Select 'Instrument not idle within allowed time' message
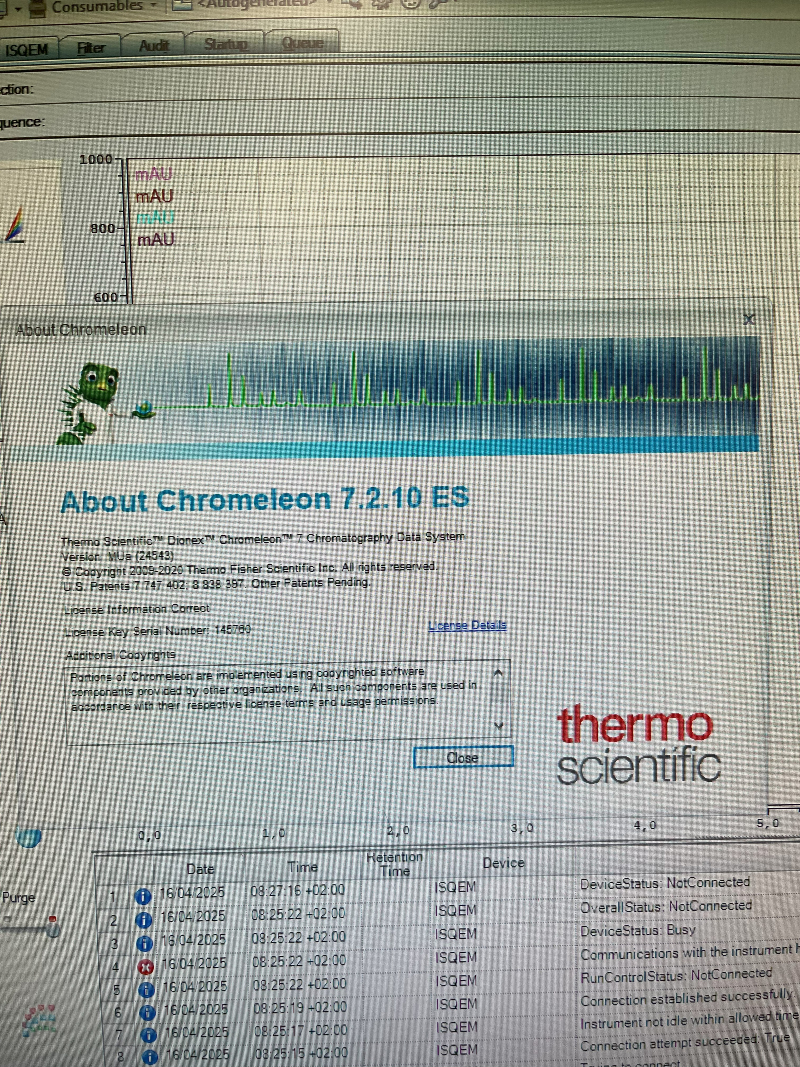Viewport: 800px width, 1067px height. (x=689, y=1021)
